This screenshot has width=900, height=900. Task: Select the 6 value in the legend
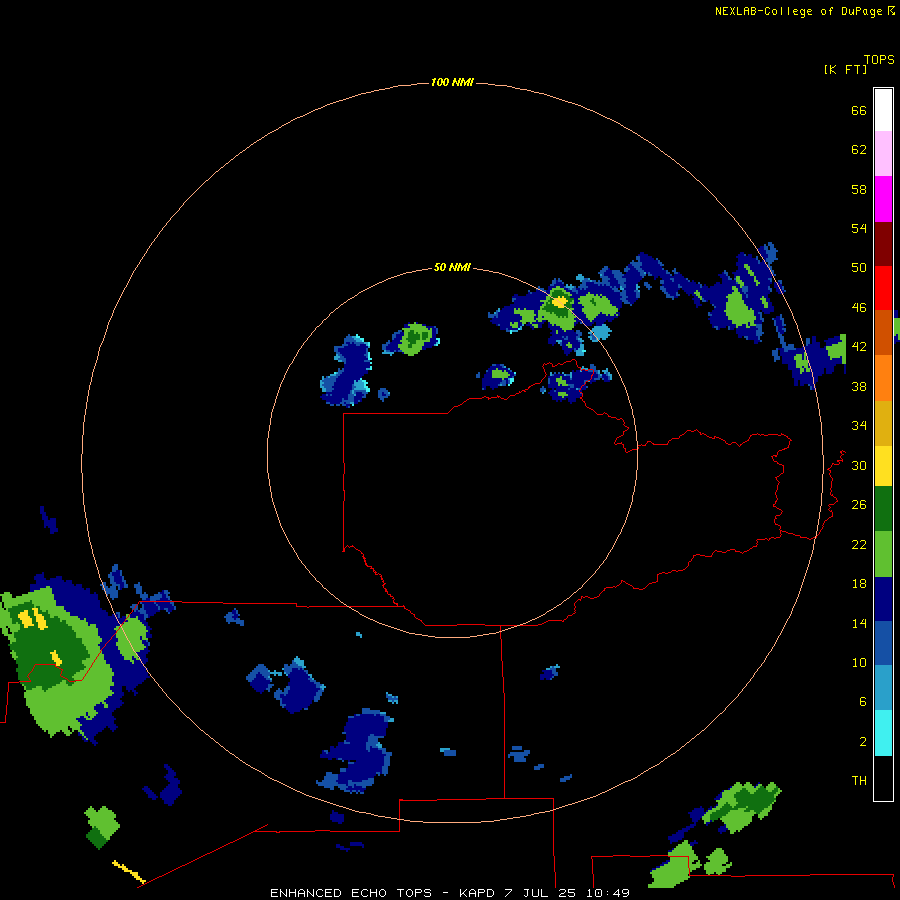point(863,702)
